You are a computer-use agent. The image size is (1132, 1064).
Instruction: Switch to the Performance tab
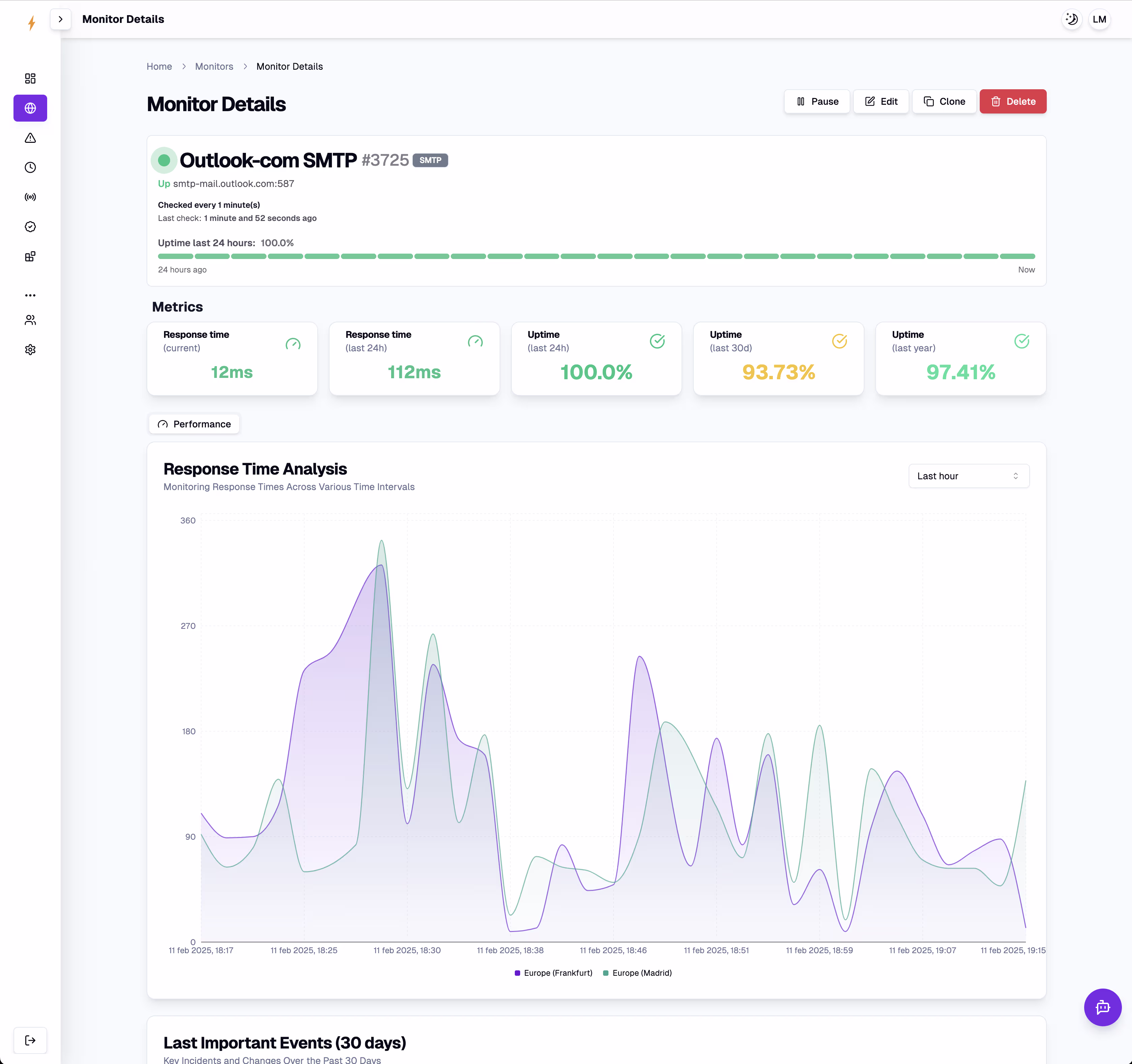pos(194,424)
